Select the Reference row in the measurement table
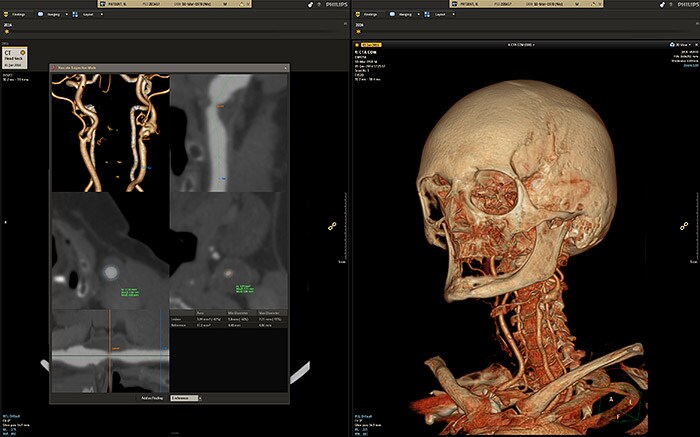Viewport: 700px width, 437px height. point(229,325)
